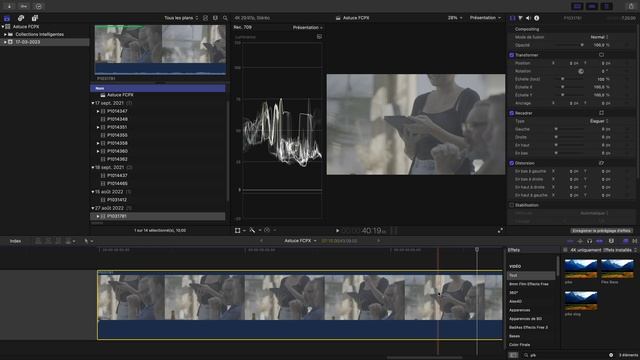Collapse the 17 sept. 2021 group

(93, 103)
